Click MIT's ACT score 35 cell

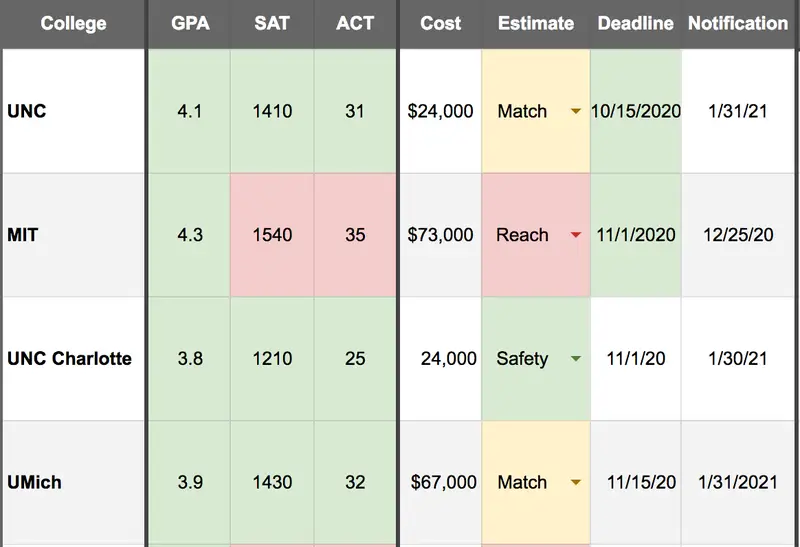click(x=354, y=235)
